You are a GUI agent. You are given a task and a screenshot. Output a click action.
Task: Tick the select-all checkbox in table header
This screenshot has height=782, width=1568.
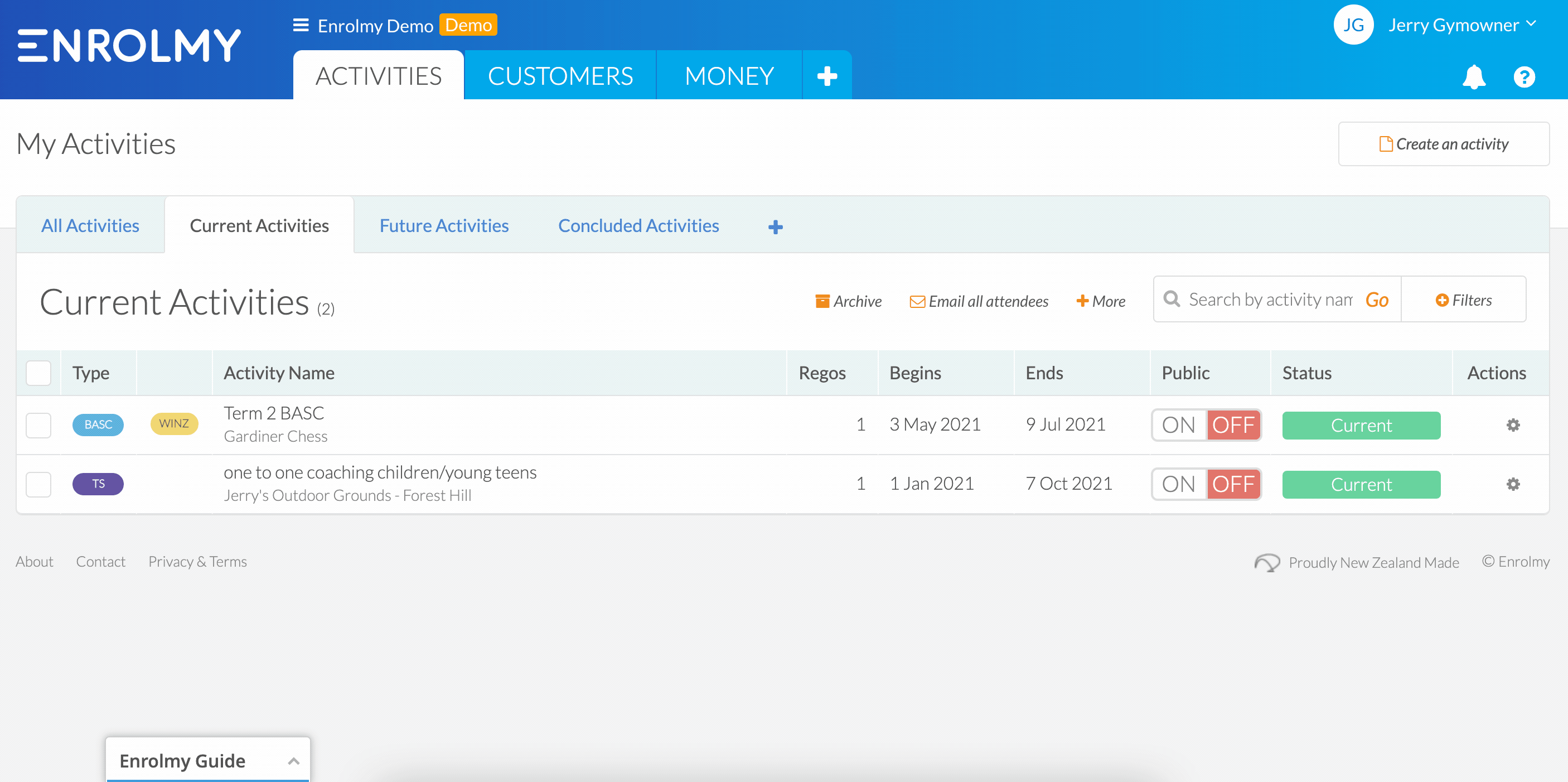point(38,373)
